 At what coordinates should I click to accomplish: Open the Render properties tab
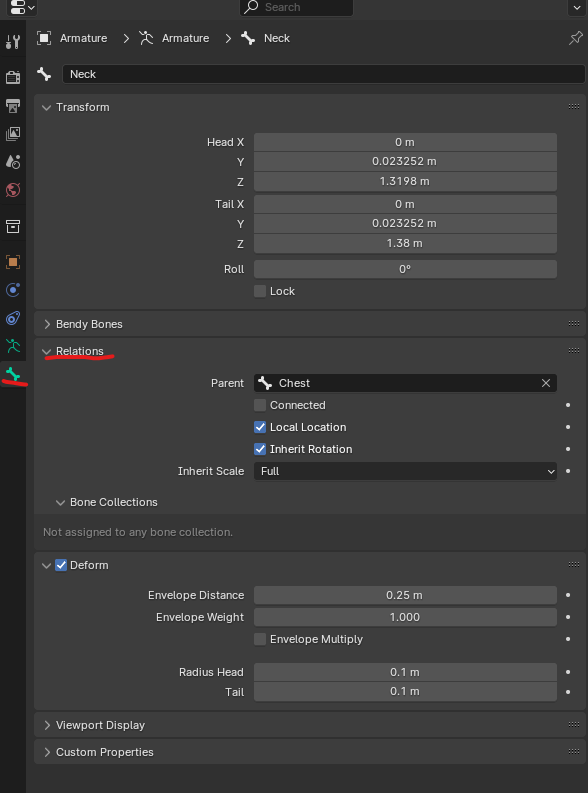[13, 77]
